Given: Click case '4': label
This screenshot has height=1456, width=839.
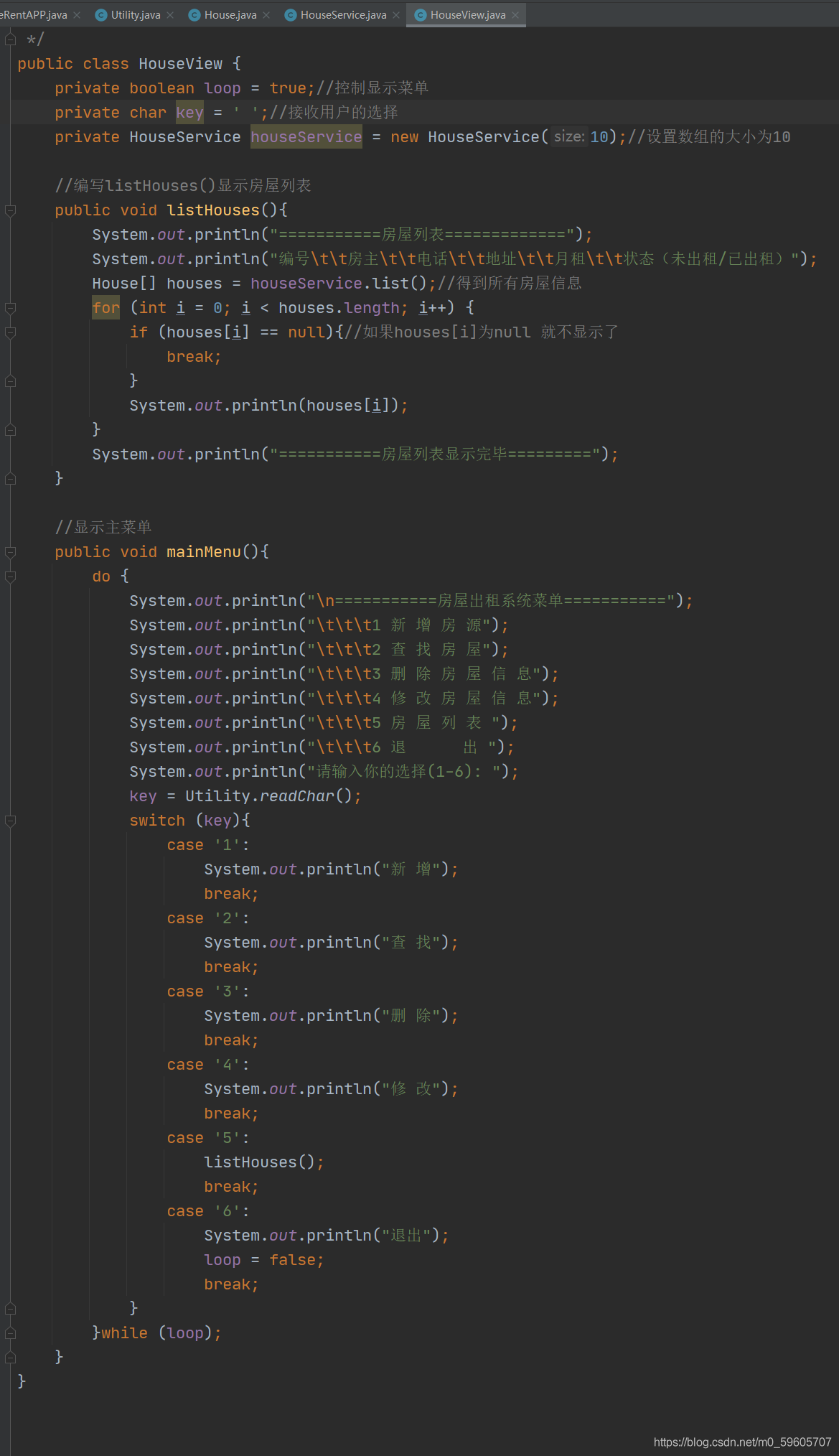Looking at the screenshot, I should click(x=208, y=1064).
